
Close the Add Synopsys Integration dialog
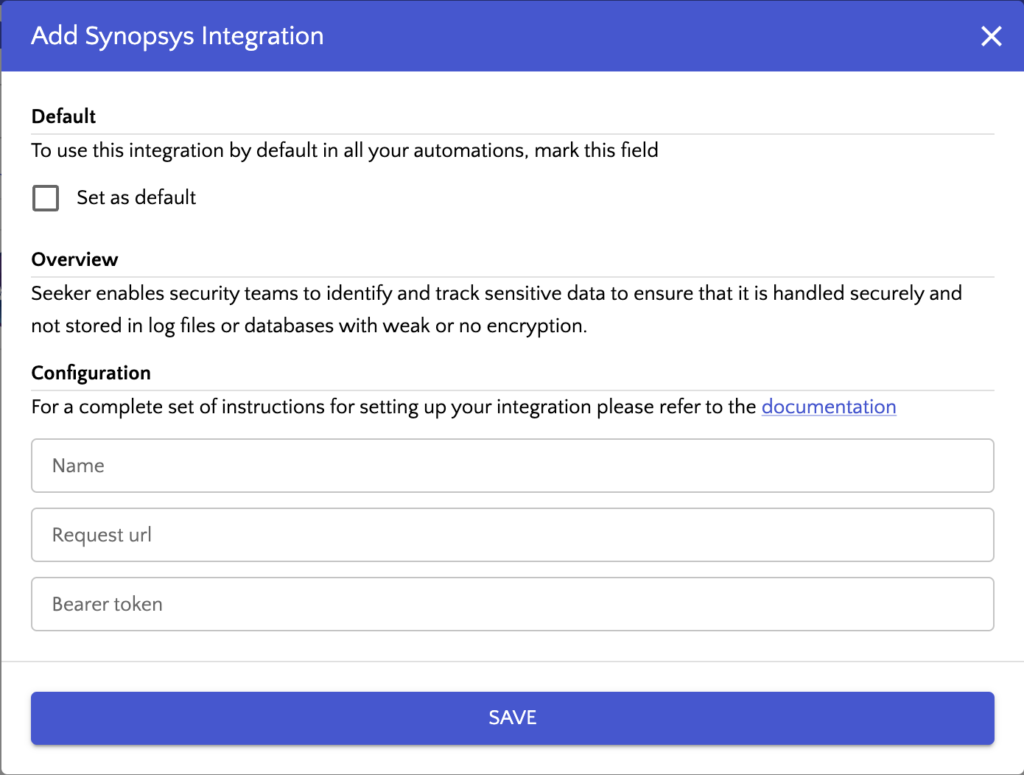(991, 36)
